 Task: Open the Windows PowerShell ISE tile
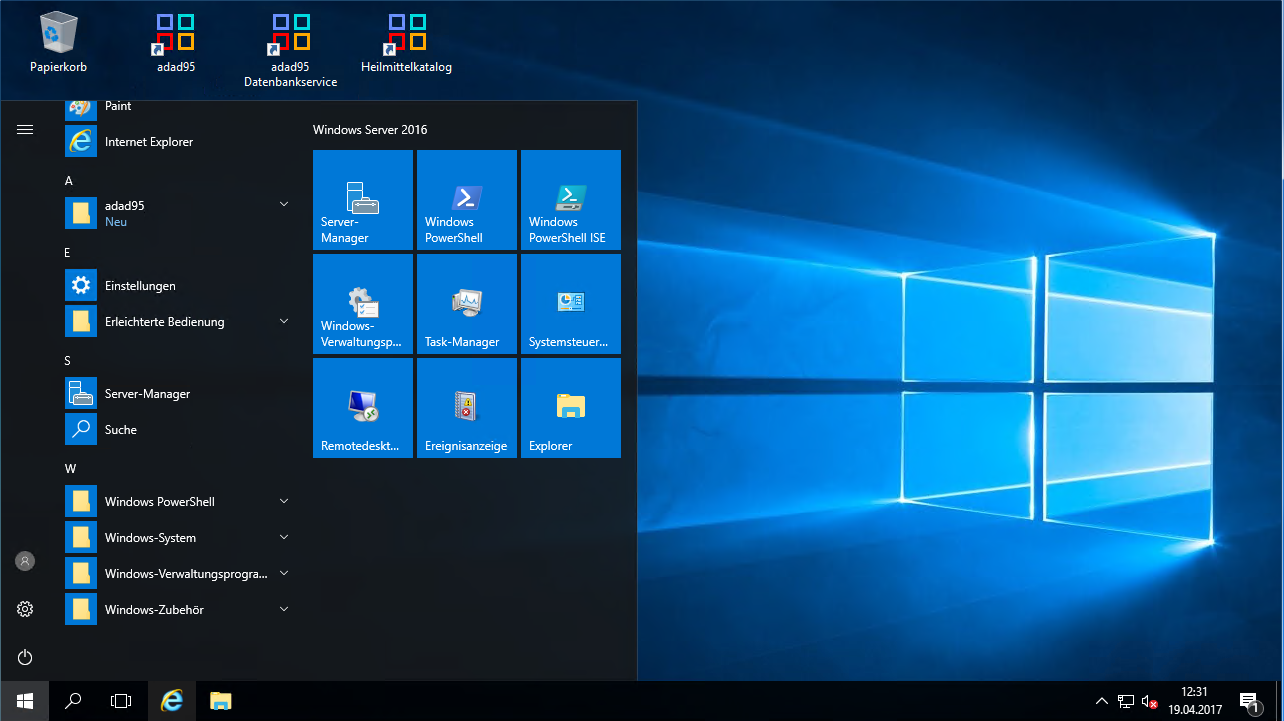(x=571, y=200)
